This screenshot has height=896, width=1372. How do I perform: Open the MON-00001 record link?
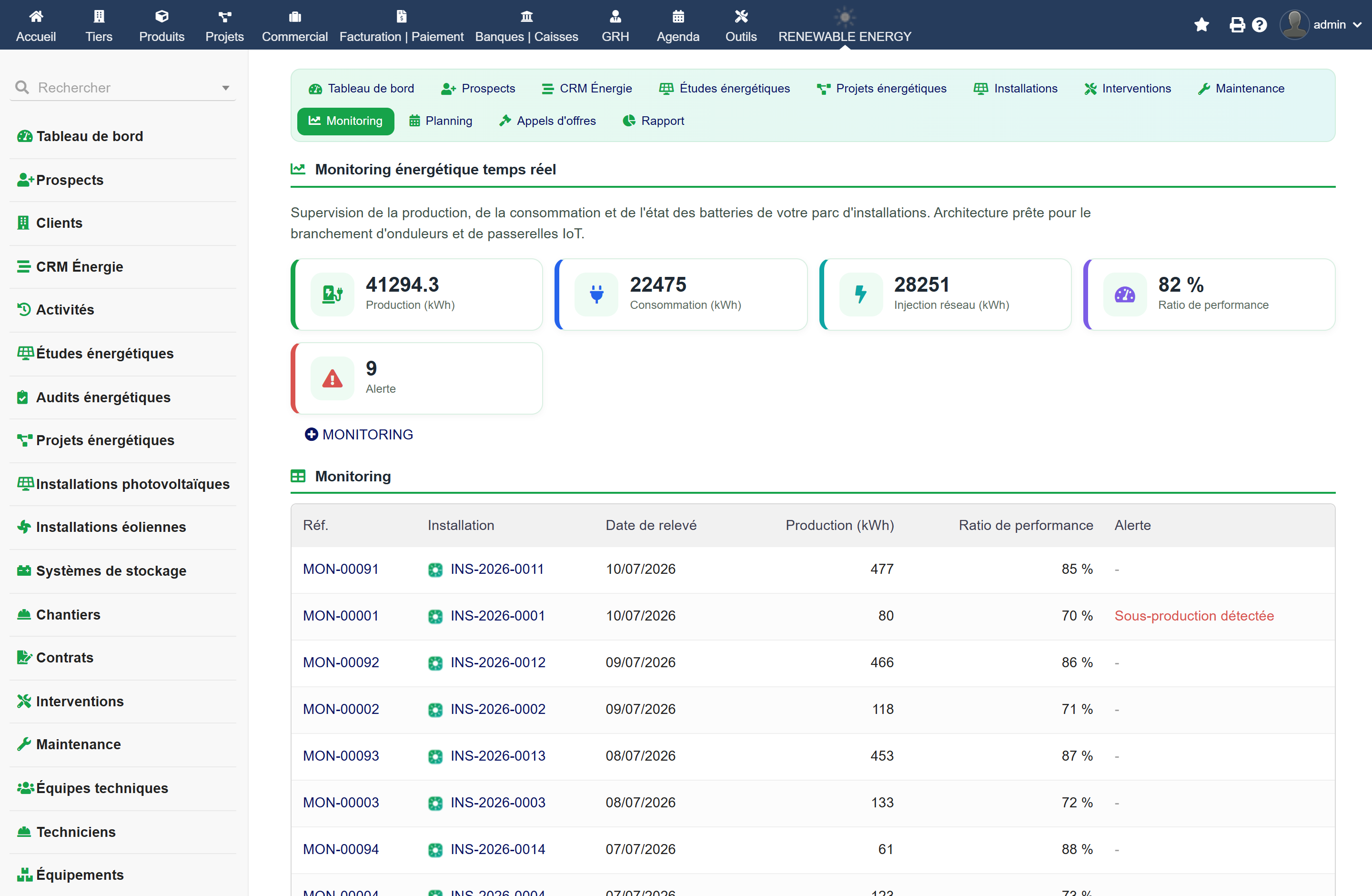(x=341, y=616)
